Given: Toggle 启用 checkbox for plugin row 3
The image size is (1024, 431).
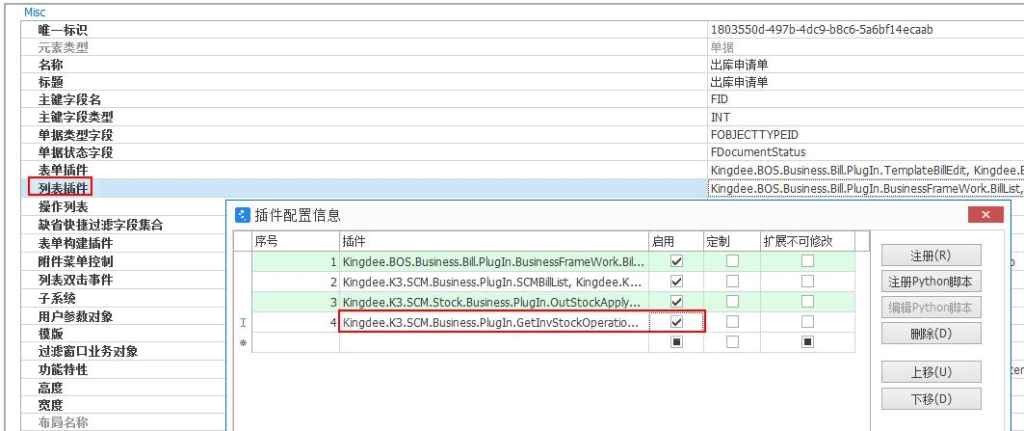Looking at the screenshot, I should click(x=677, y=302).
